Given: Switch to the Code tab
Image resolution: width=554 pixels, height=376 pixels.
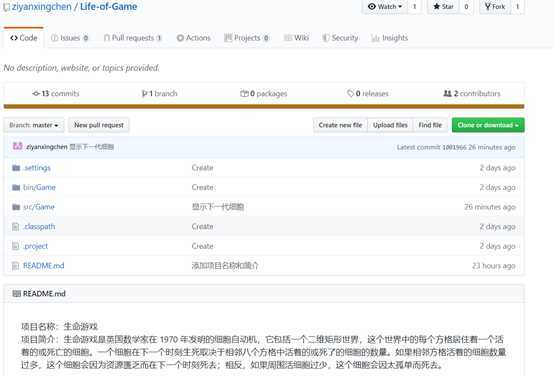Looking at the screenshot, I should [24, 38].
